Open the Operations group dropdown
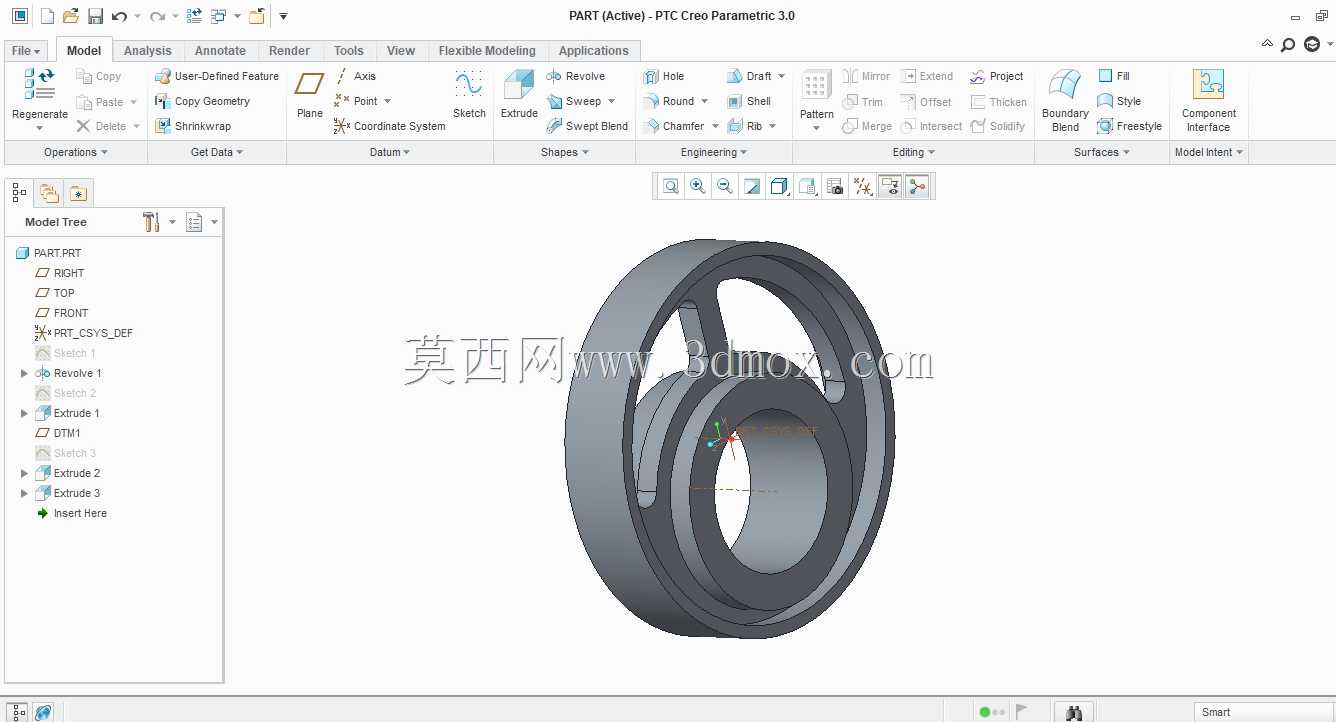 76,152
